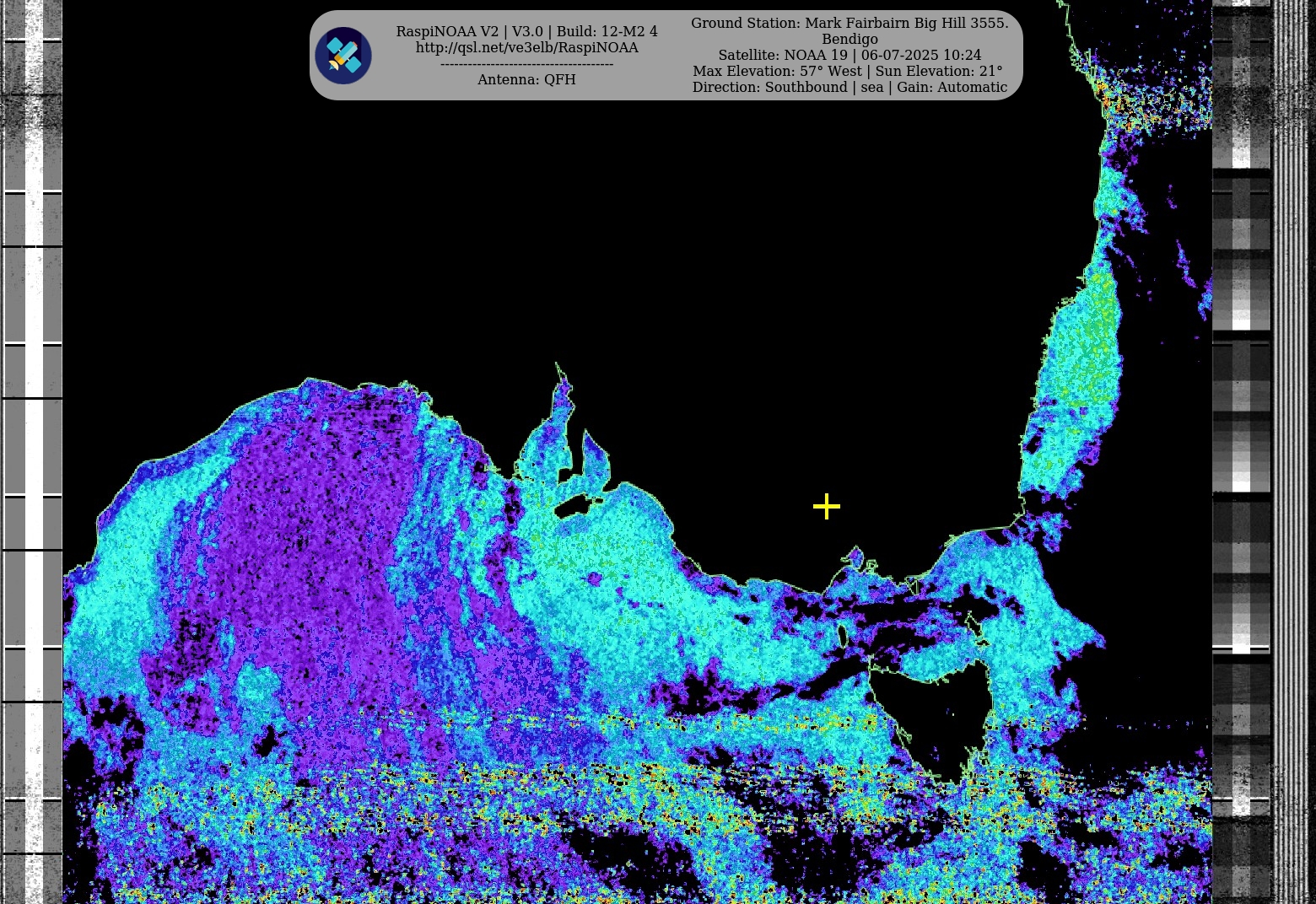Select the Satellite: NOAA 19 date line

coord(849,55)
